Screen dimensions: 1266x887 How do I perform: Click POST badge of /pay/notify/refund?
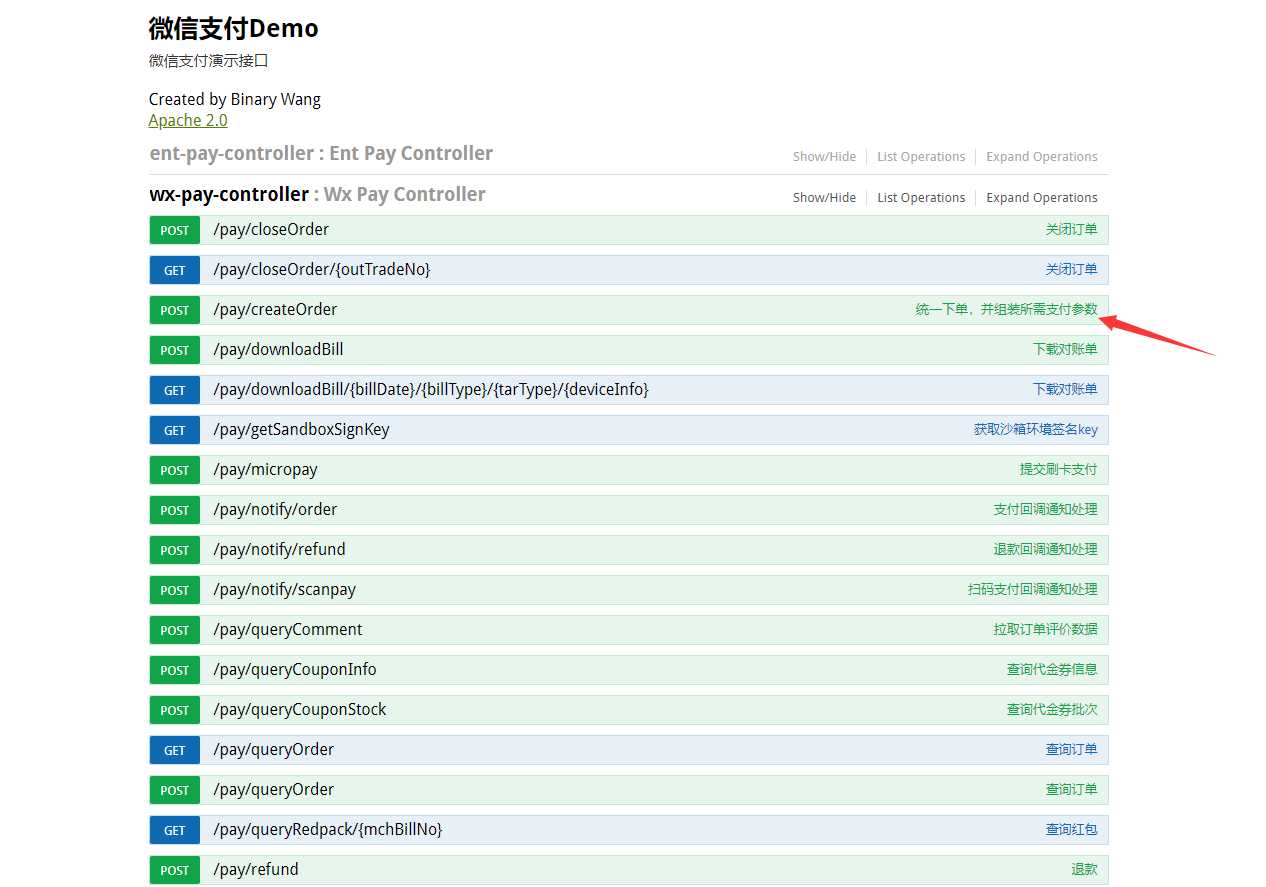[x=175, y=550]
